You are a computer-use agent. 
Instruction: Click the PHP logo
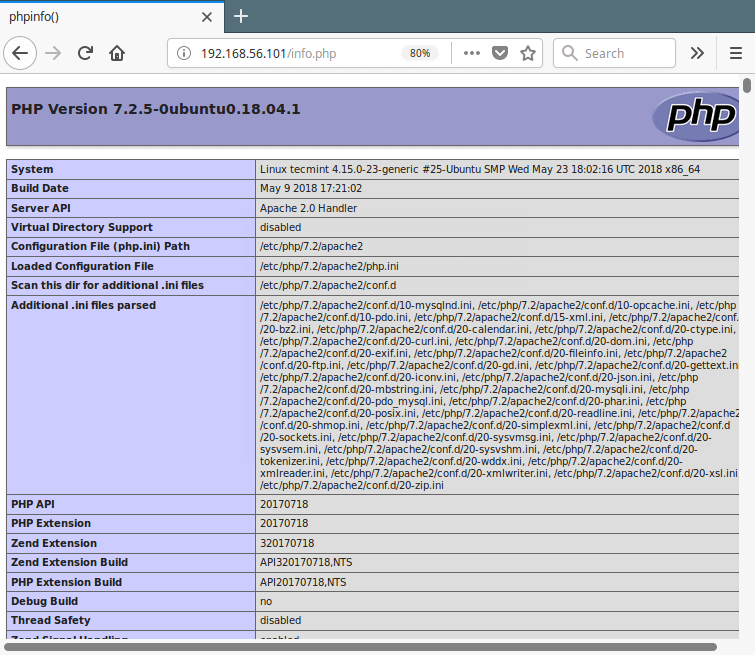click(697, 116)
